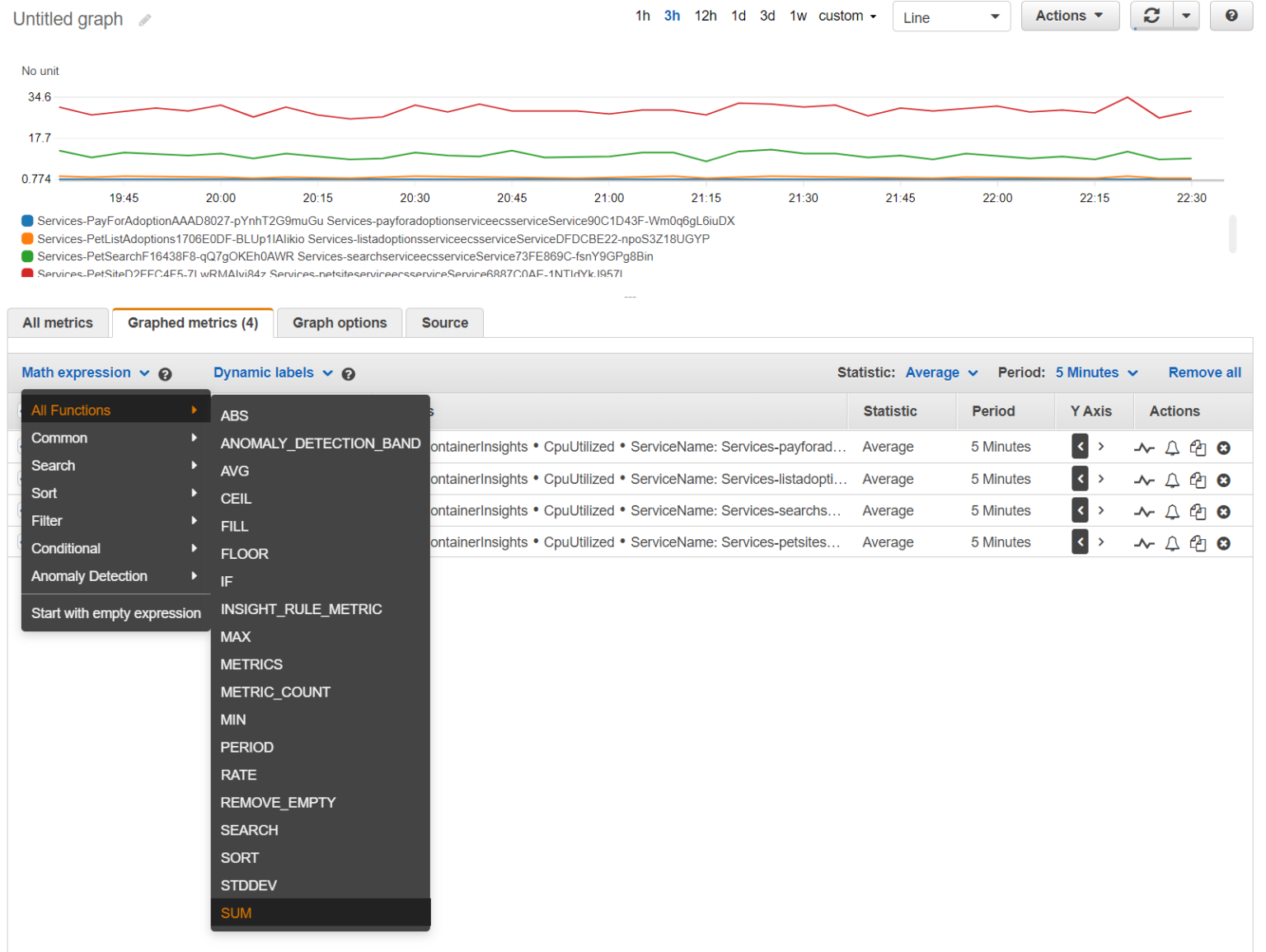The width and height of the screenshot is (1266, 952).
Task: Open the Actions button menu
Action: coord(1069,16)
